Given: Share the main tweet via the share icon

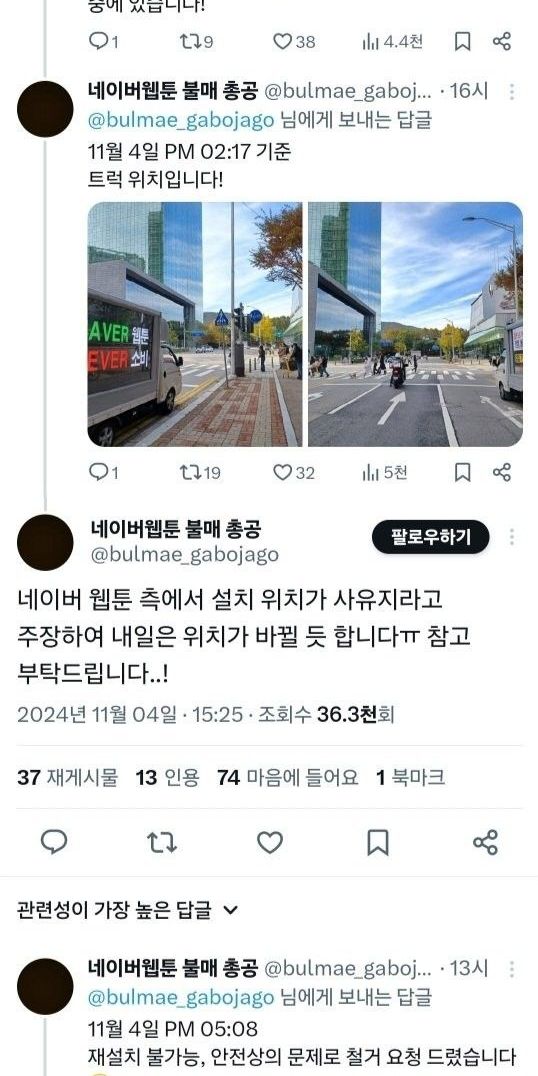Looking at the screenshot, I should (x=485, y=842).
